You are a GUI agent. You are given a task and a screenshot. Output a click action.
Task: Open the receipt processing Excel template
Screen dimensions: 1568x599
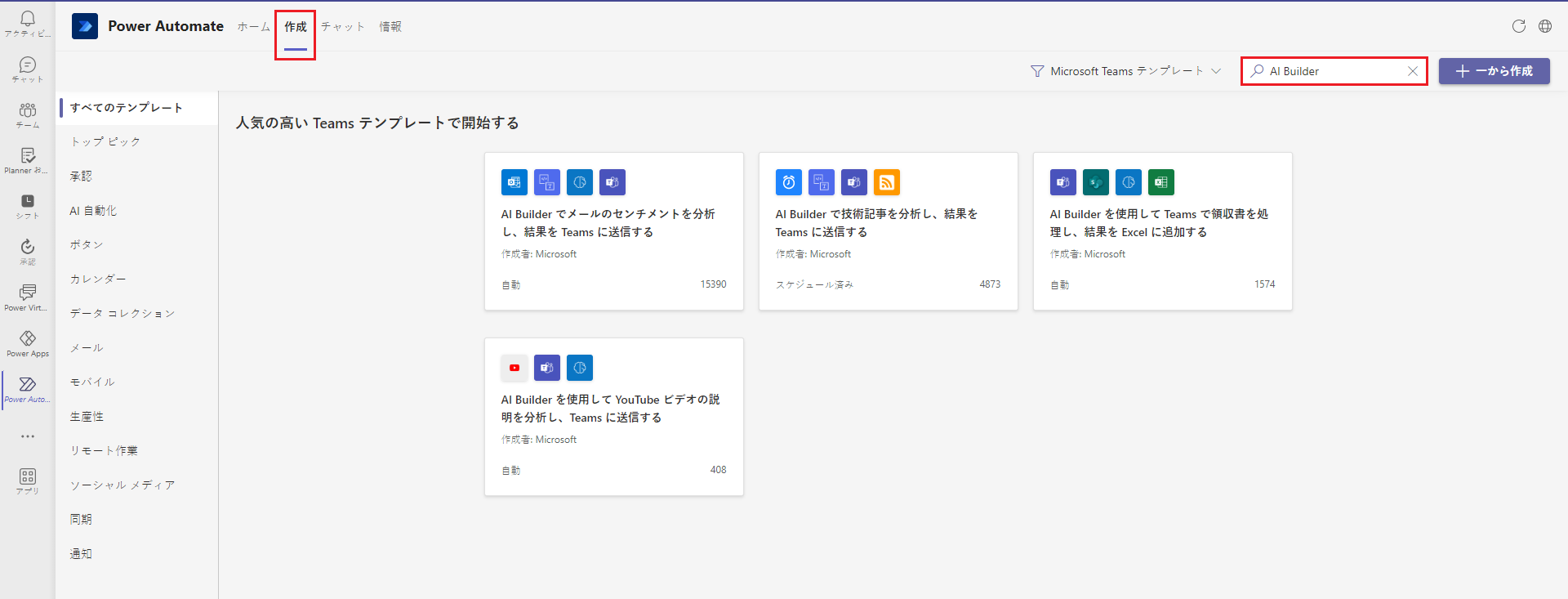[x=1163, y=231]
